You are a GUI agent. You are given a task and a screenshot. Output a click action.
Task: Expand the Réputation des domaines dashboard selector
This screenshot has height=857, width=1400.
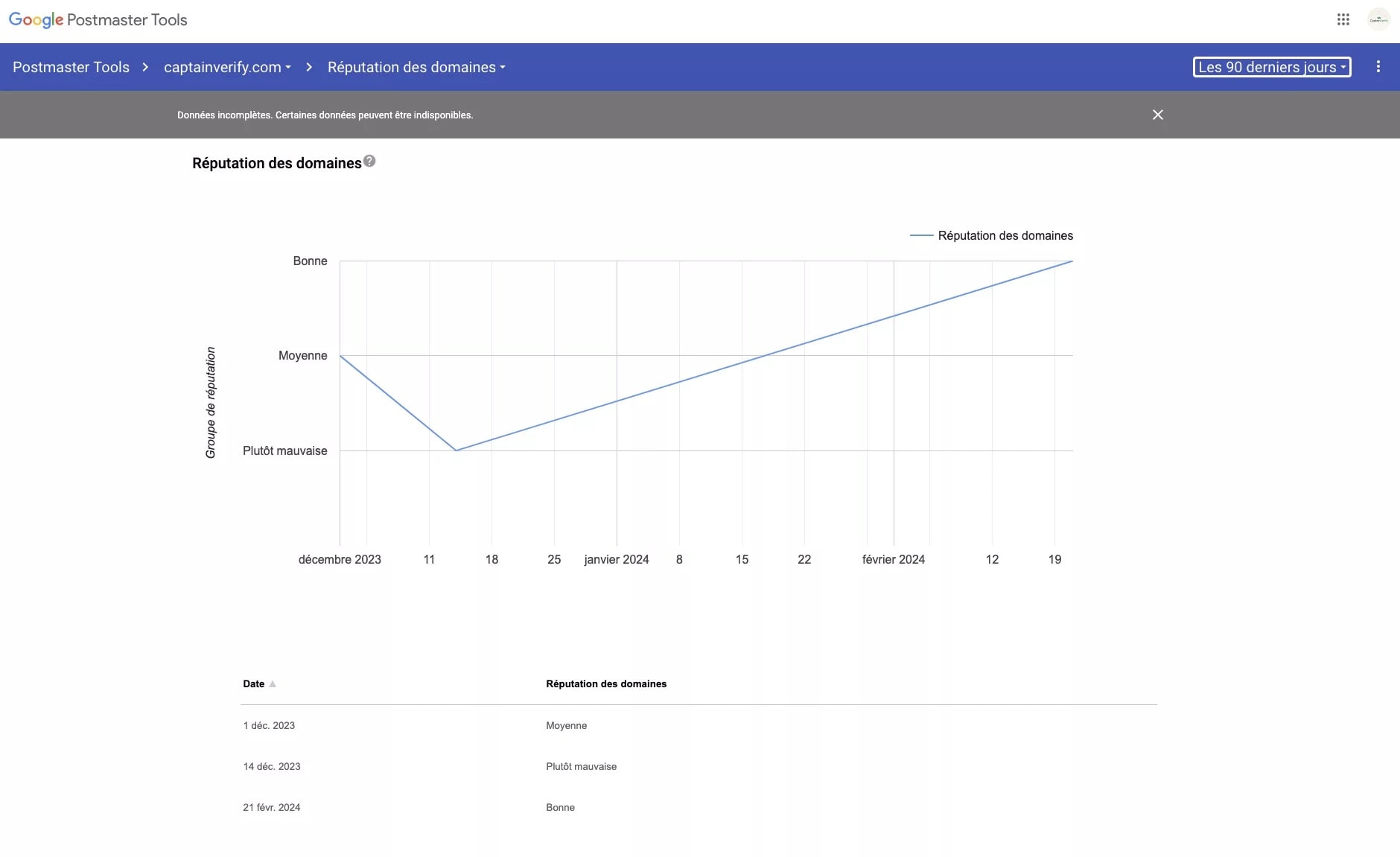click(x=416, y=67)
